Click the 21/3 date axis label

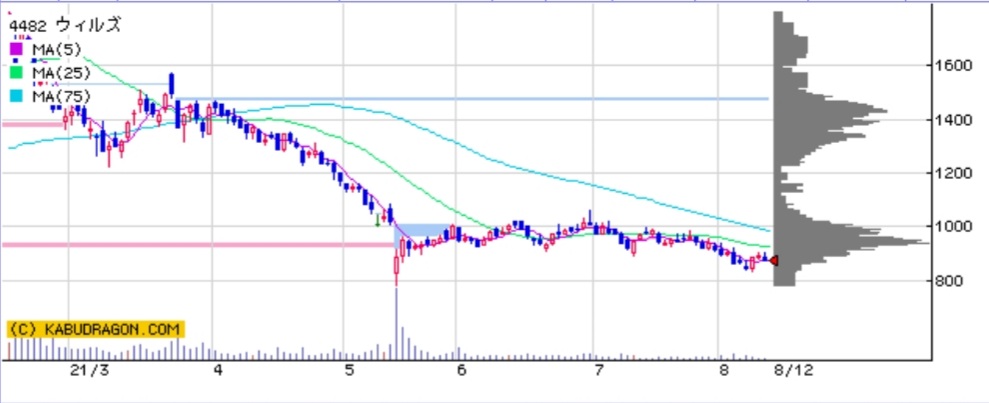90,370
